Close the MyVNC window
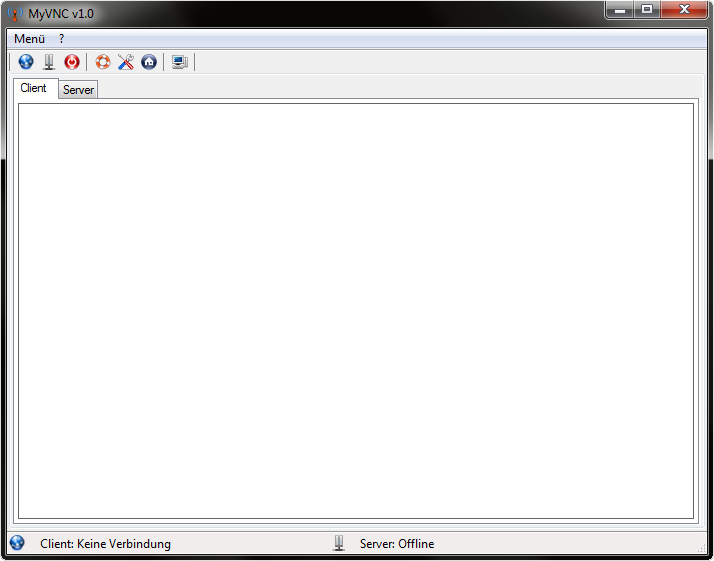Screen dimensions: 714x561 point(684,10)
